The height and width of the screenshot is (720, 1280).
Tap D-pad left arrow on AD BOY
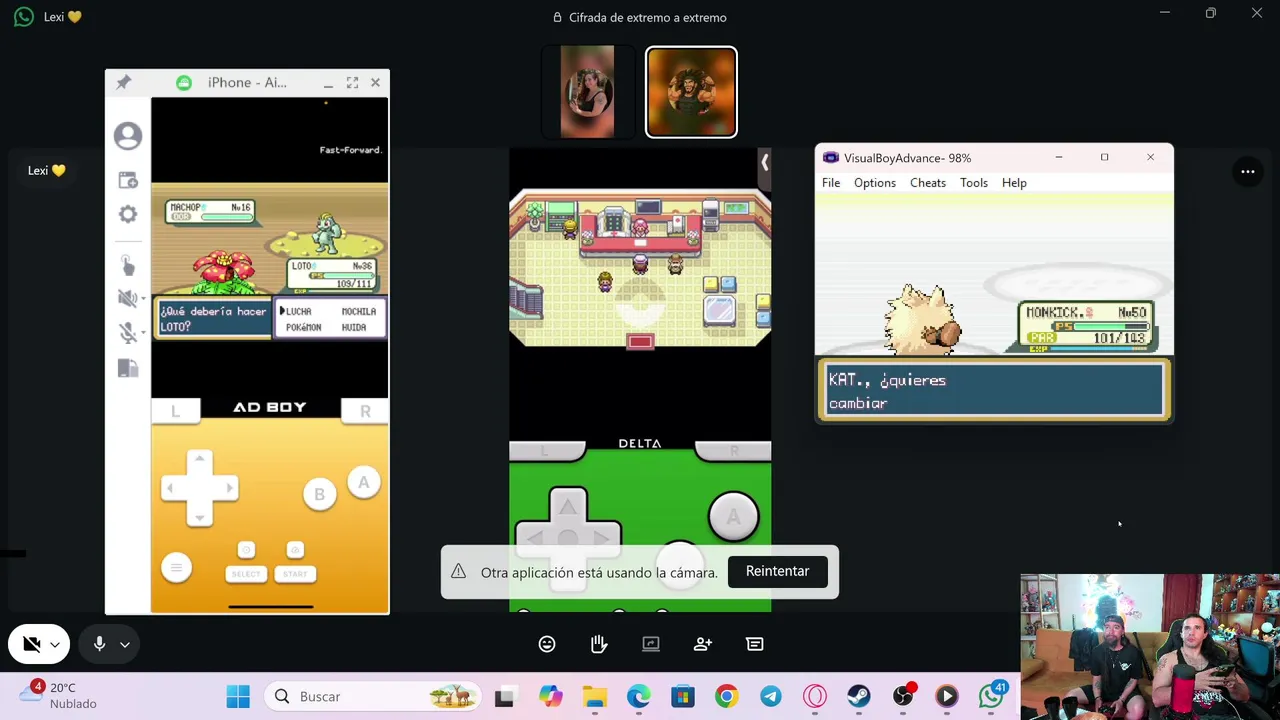pyautogui.click(x=171, y=488)
